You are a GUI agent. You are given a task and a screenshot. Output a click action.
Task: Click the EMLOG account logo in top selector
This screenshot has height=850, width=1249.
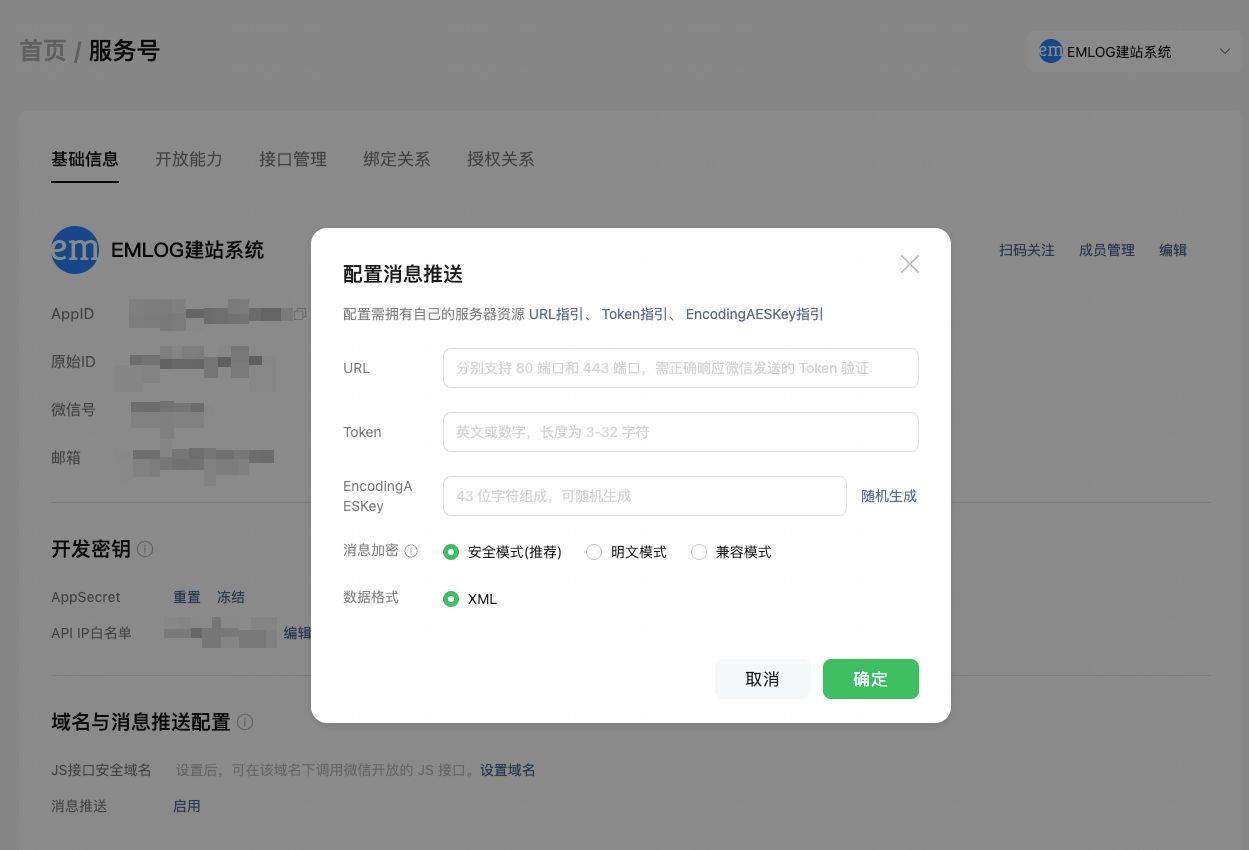(1050, 52)
